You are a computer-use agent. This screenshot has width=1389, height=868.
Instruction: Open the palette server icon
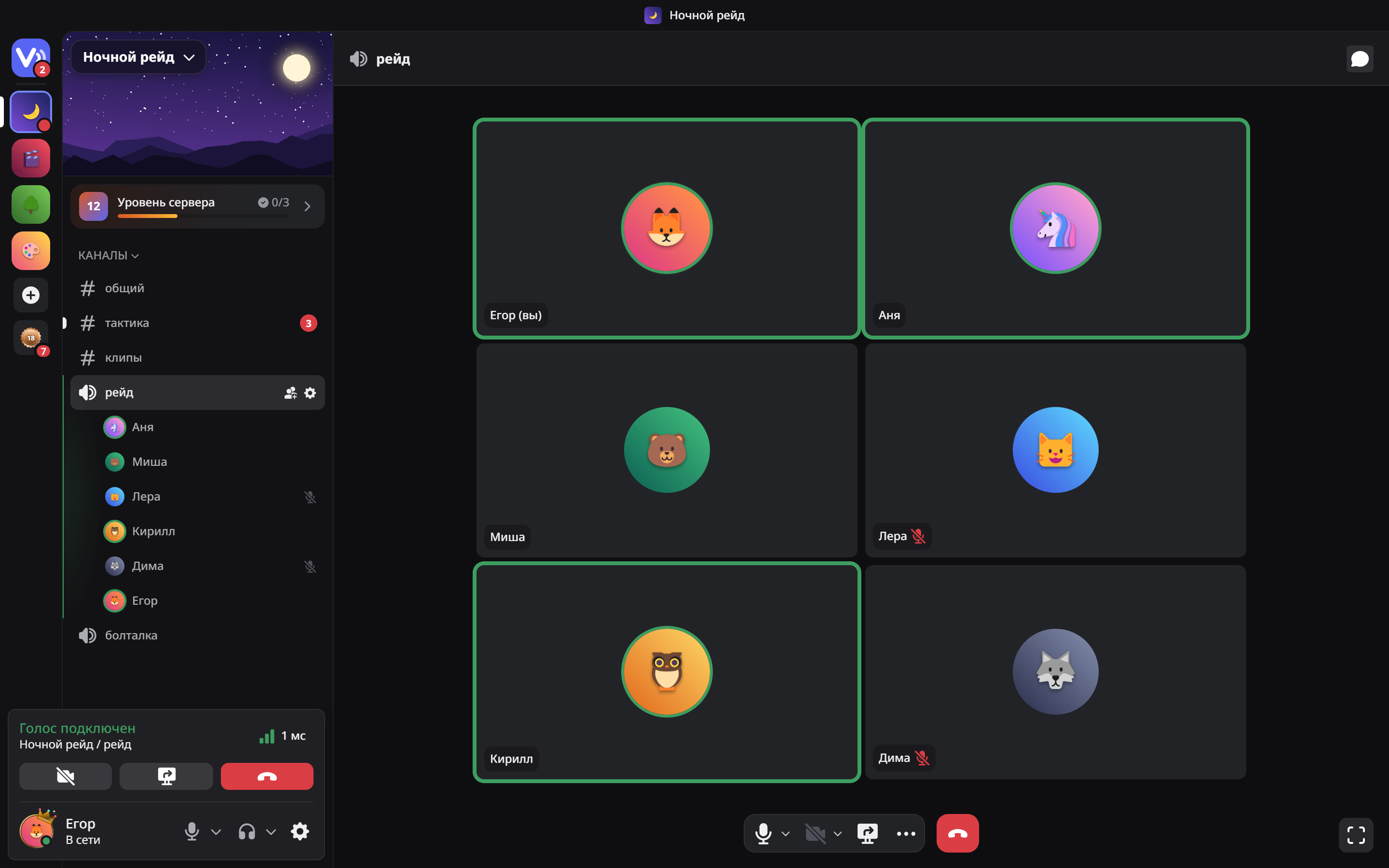[x=31, y=251]
